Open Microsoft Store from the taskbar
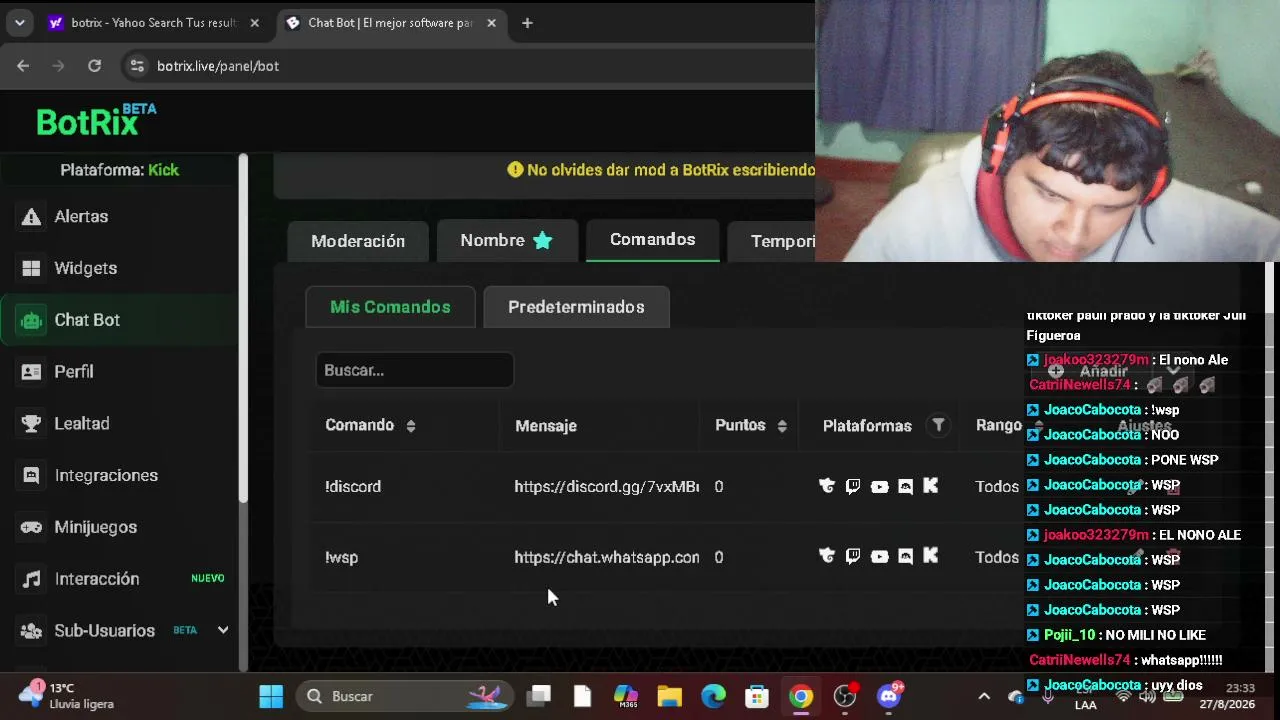Viewport: 1280px width, 720px height. pos(757,696)
